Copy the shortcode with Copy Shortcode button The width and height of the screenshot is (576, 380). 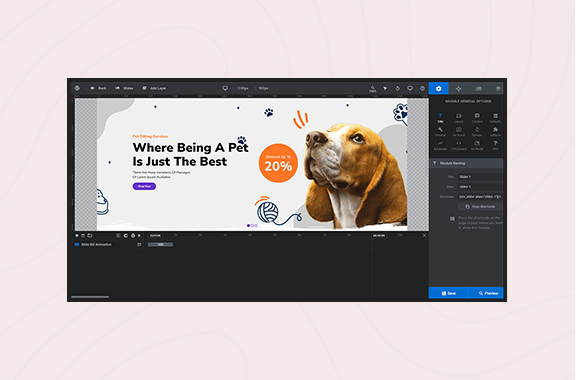(x=480, y=207)
